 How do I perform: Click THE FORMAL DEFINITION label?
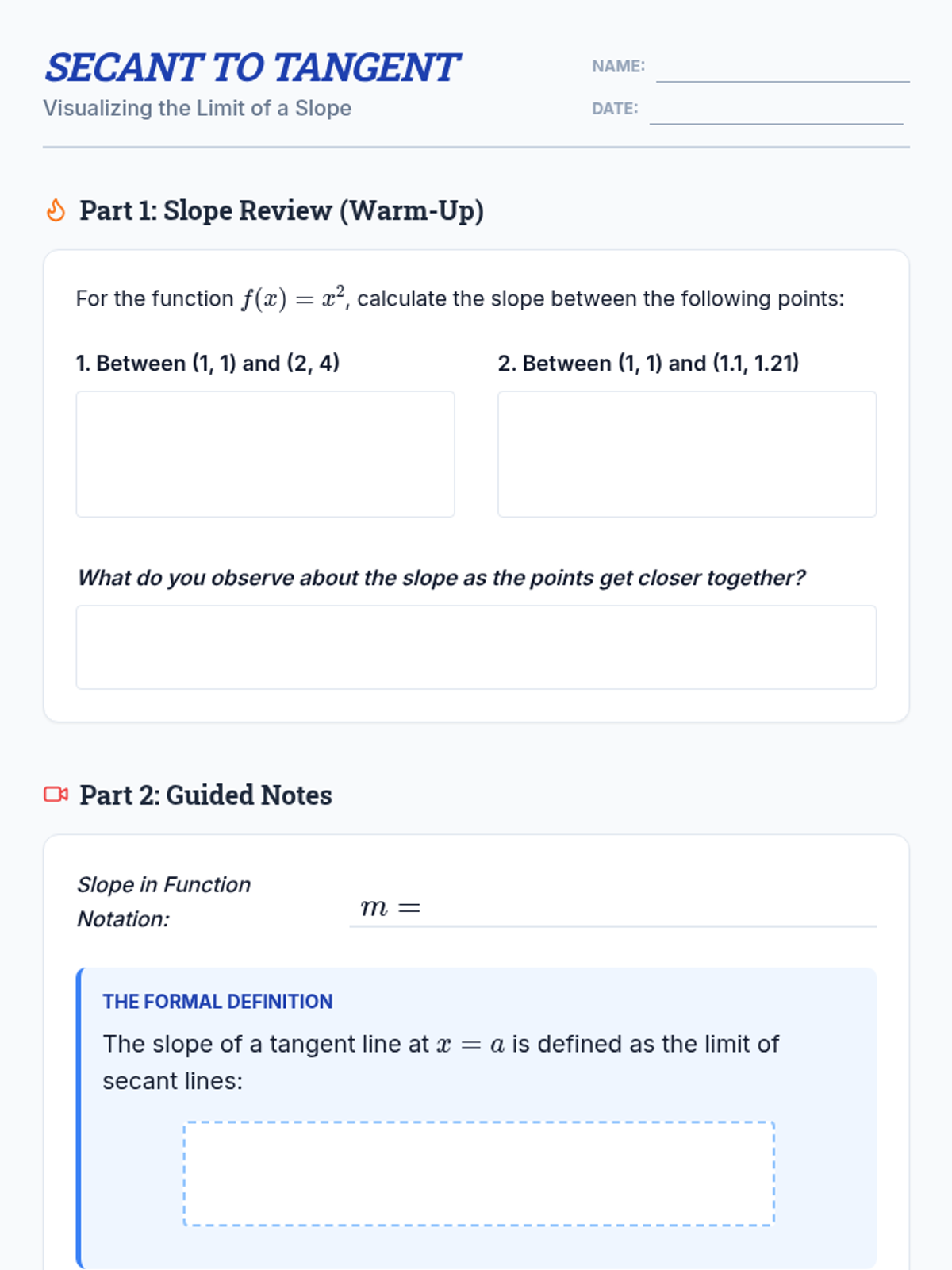(217, 1002)
